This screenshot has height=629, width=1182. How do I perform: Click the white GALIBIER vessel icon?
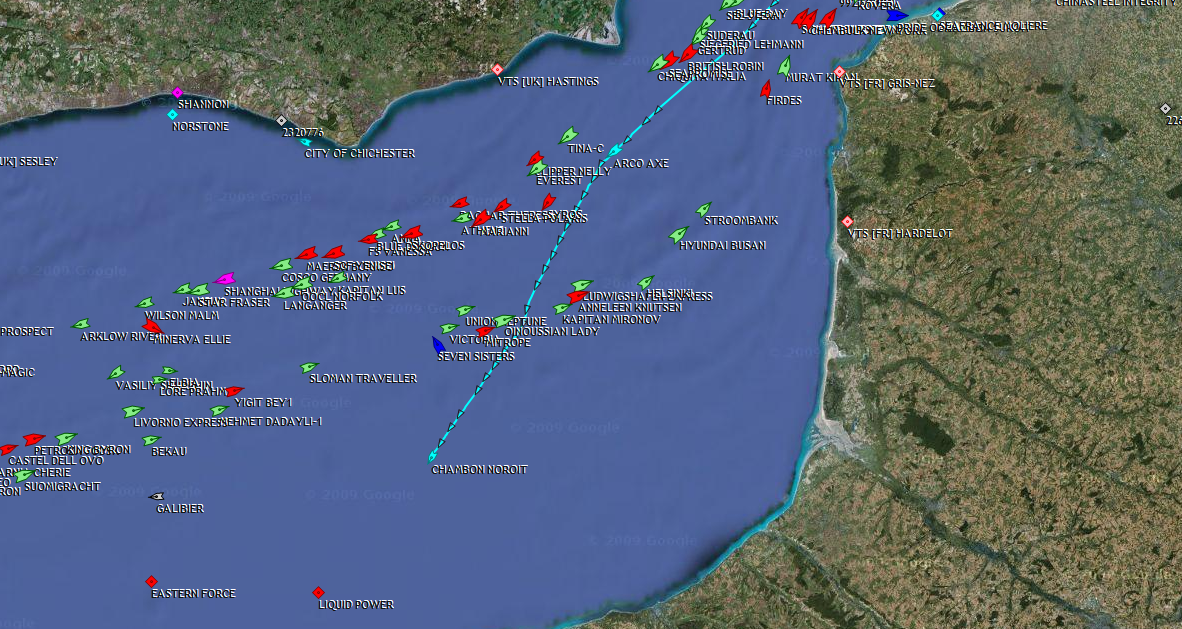pyautogui.click(x=157, y=496)
